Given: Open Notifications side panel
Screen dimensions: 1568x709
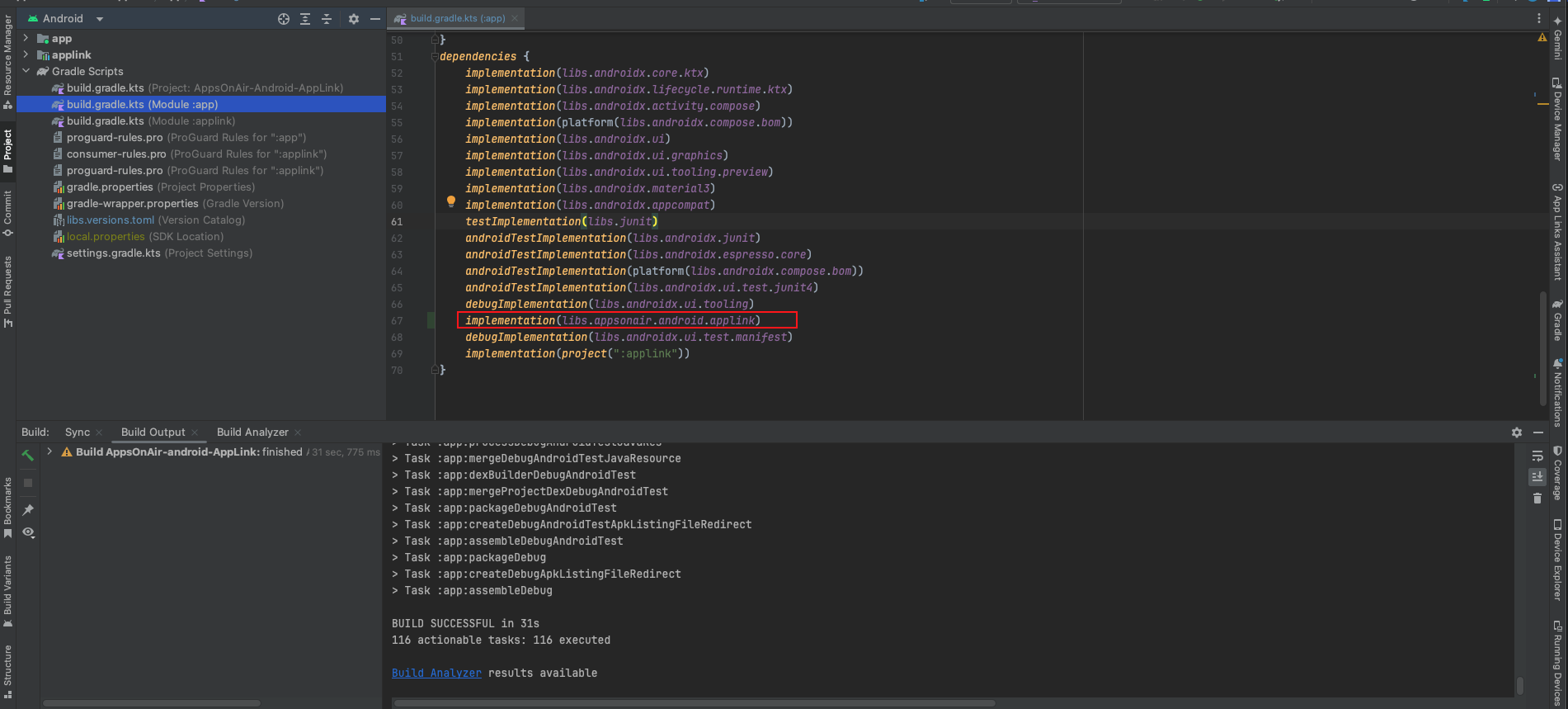Looking at the screenshot, I should (1557, 393).
